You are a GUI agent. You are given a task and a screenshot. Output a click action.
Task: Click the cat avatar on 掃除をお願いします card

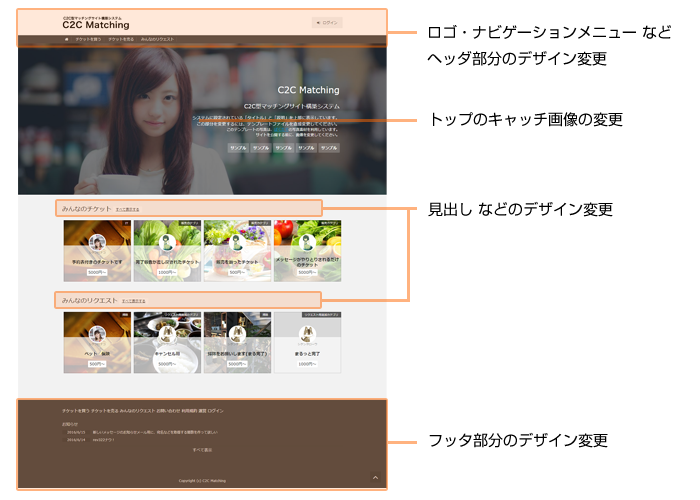pos(238,334)
